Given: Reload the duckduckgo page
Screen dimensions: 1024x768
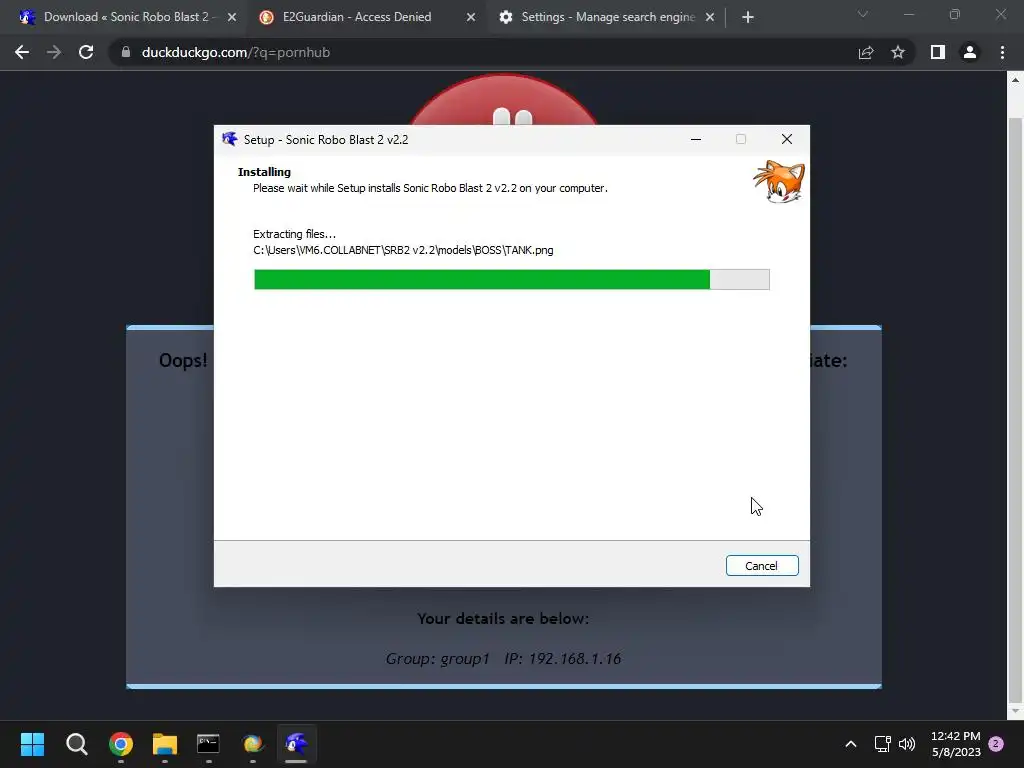Looking at the screenshot, I should click(86, 52).
